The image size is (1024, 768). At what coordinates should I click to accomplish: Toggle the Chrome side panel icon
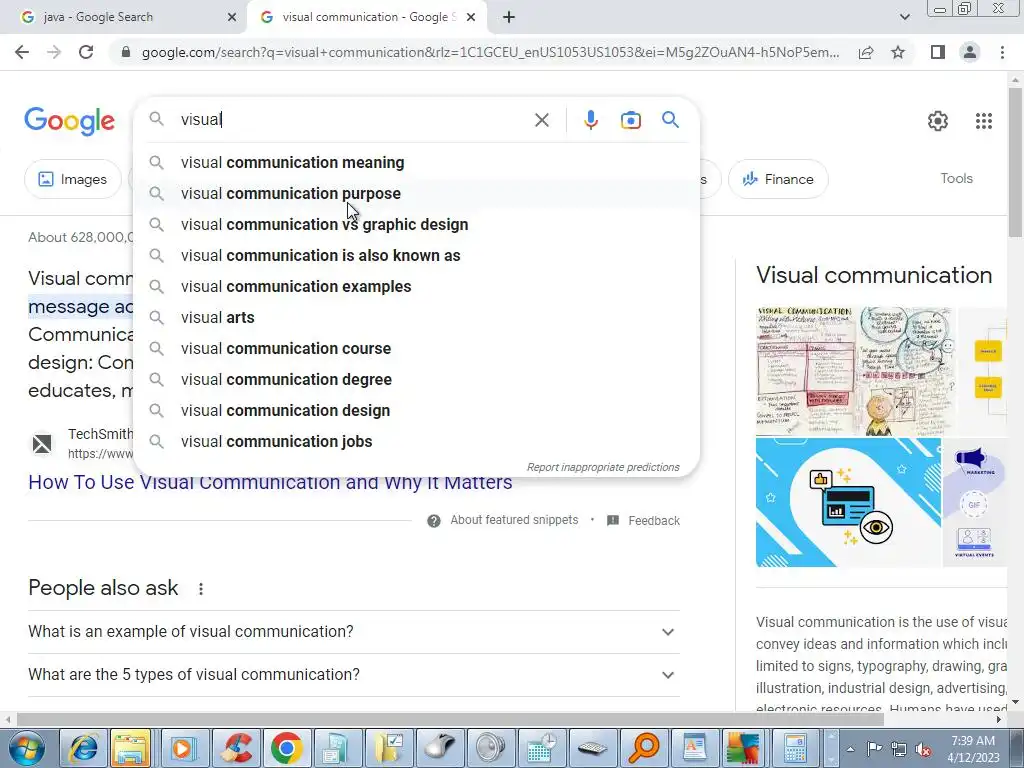click(x=938, y=52)
